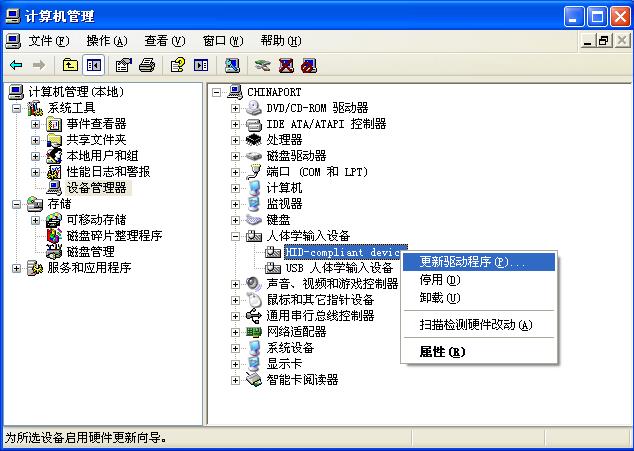Screen dimensions: 634x451
Task: Choose 更新驱动程序(P)... from context menu
Action: click(x=479, y=262)
